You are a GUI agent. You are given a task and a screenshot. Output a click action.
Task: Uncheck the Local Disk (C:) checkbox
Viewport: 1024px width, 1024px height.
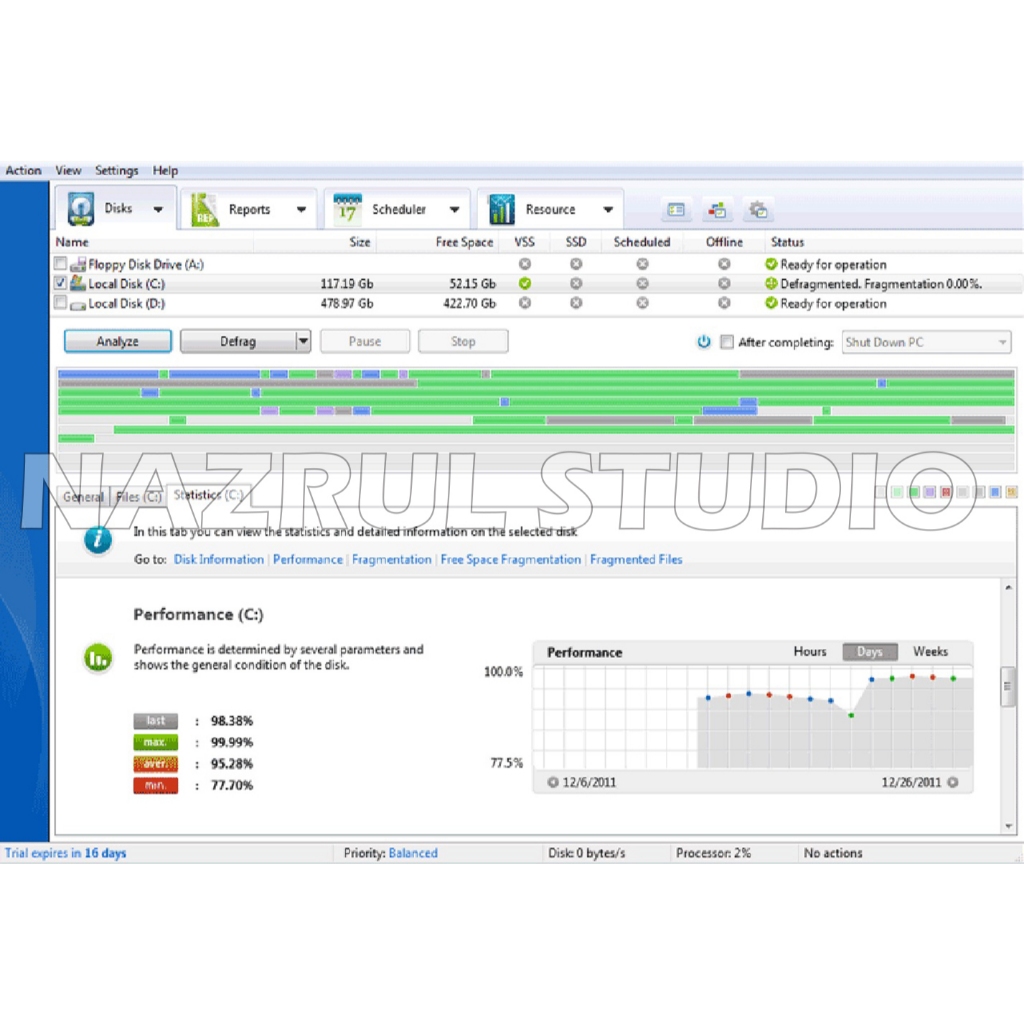coord(61,284)
